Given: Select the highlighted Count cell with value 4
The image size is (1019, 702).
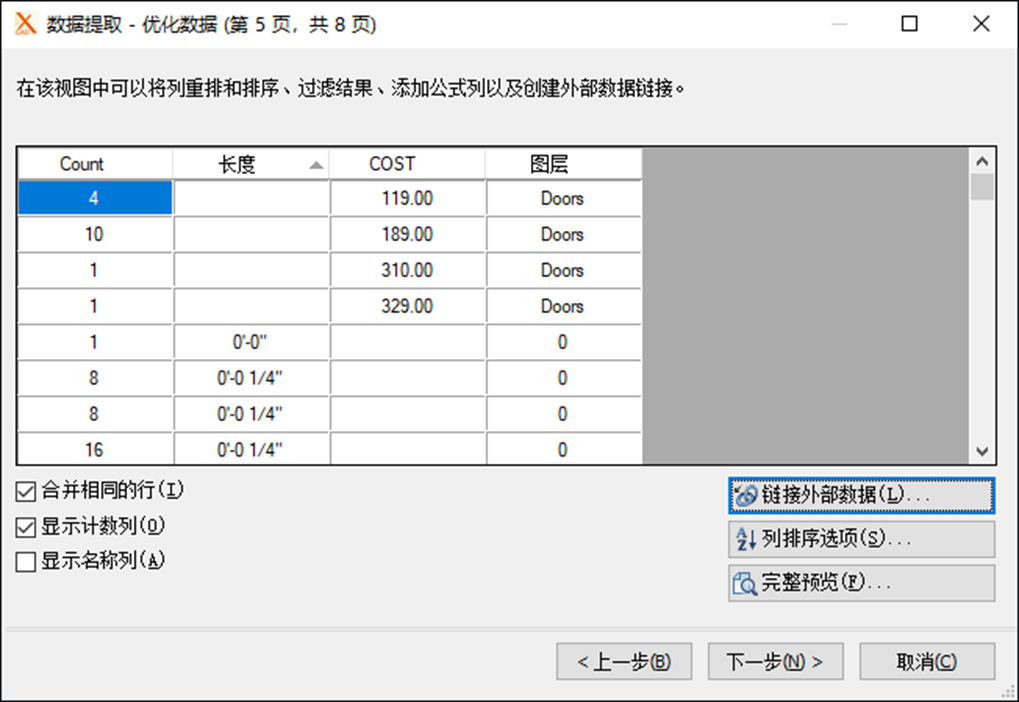Looking at the screenshot, I should tap(95, 198).
